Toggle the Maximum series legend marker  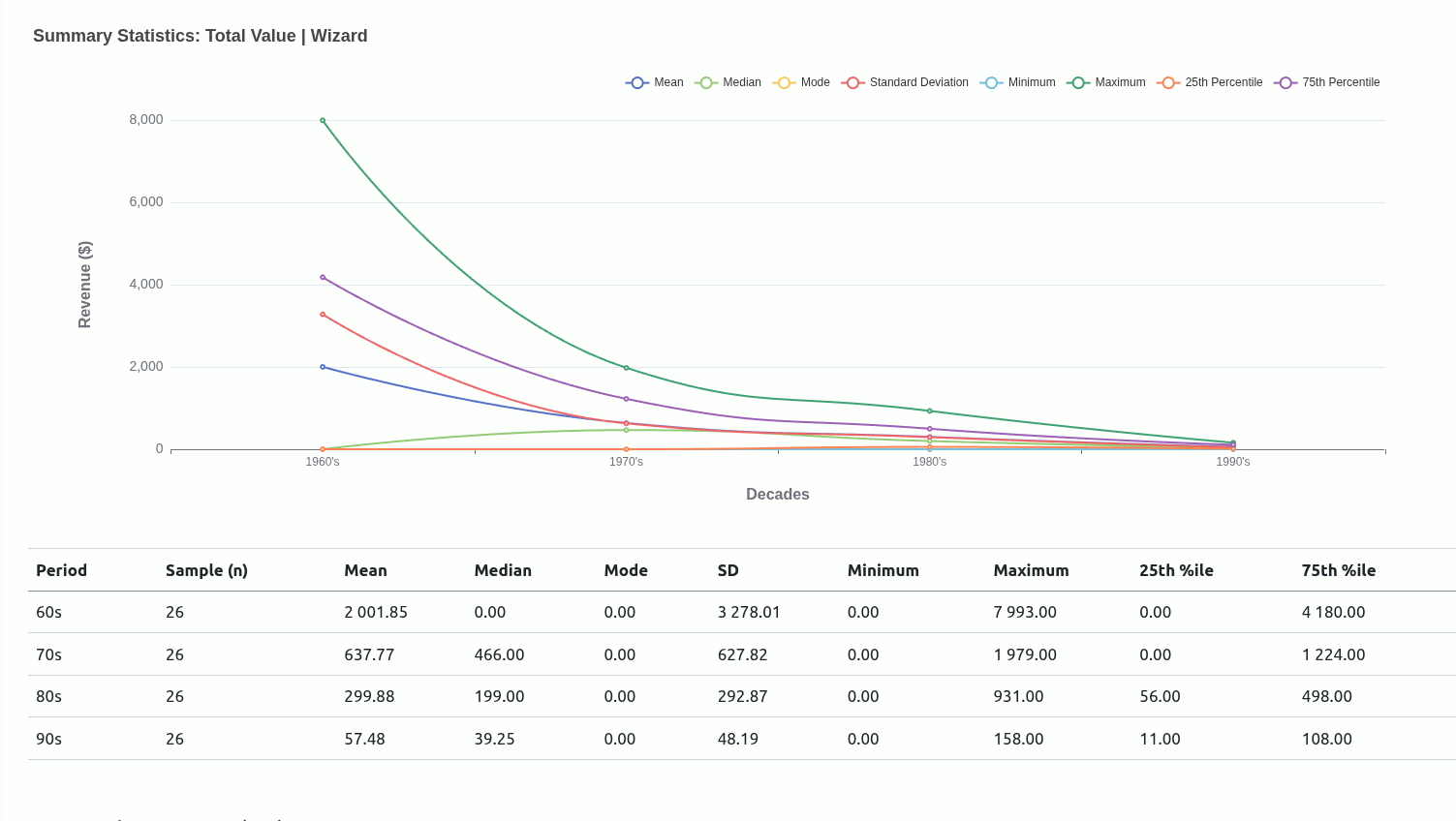click(x=1078, y=83)
